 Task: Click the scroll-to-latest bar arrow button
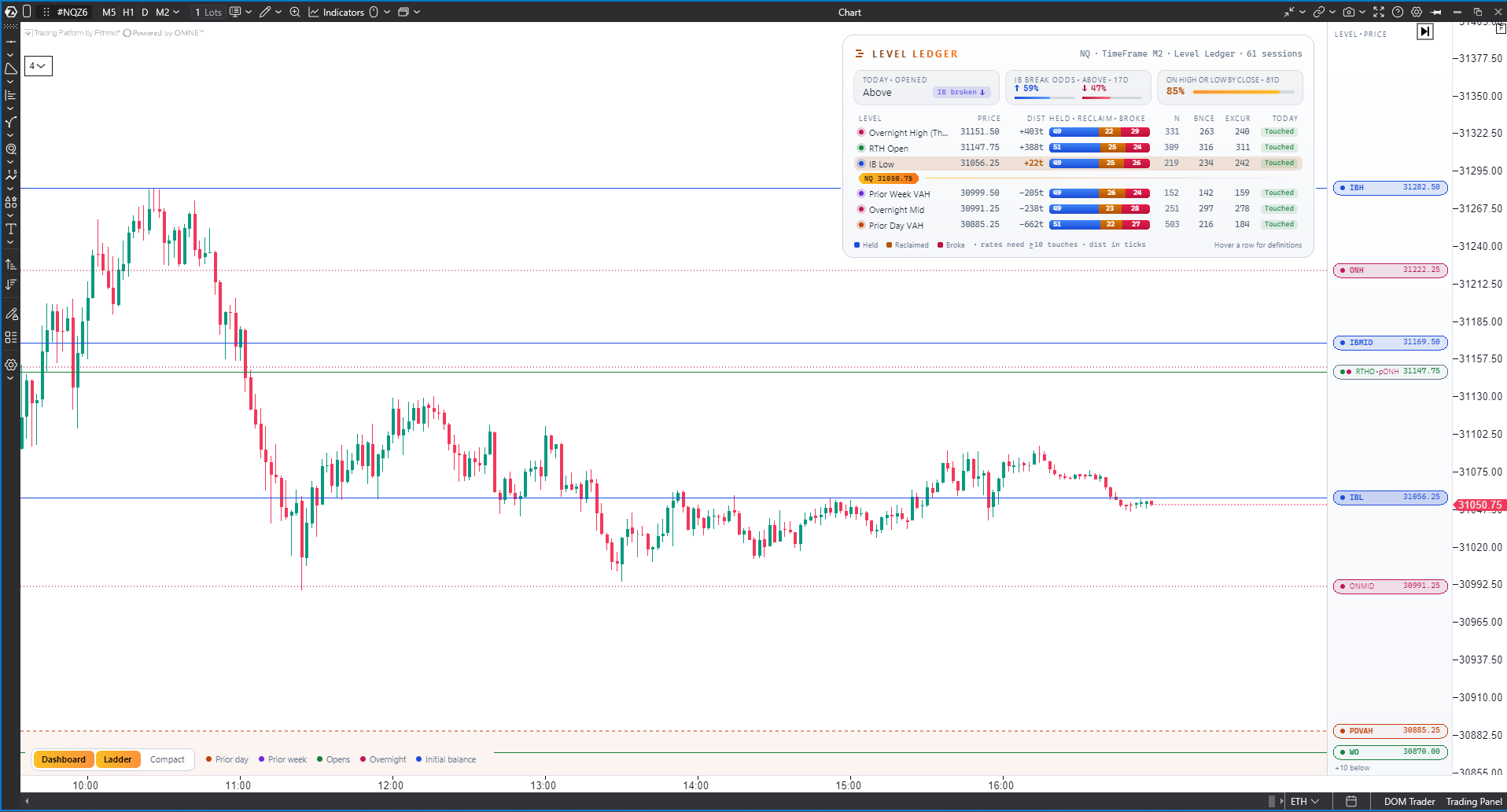1425,31
